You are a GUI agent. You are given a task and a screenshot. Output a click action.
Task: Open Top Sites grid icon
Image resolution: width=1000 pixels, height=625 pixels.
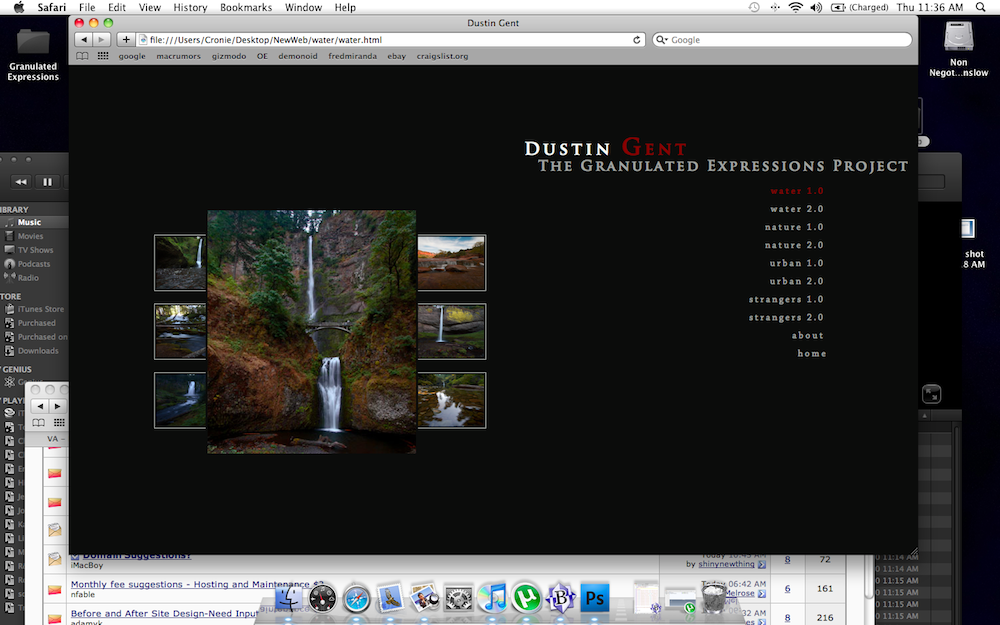point(103,56)
